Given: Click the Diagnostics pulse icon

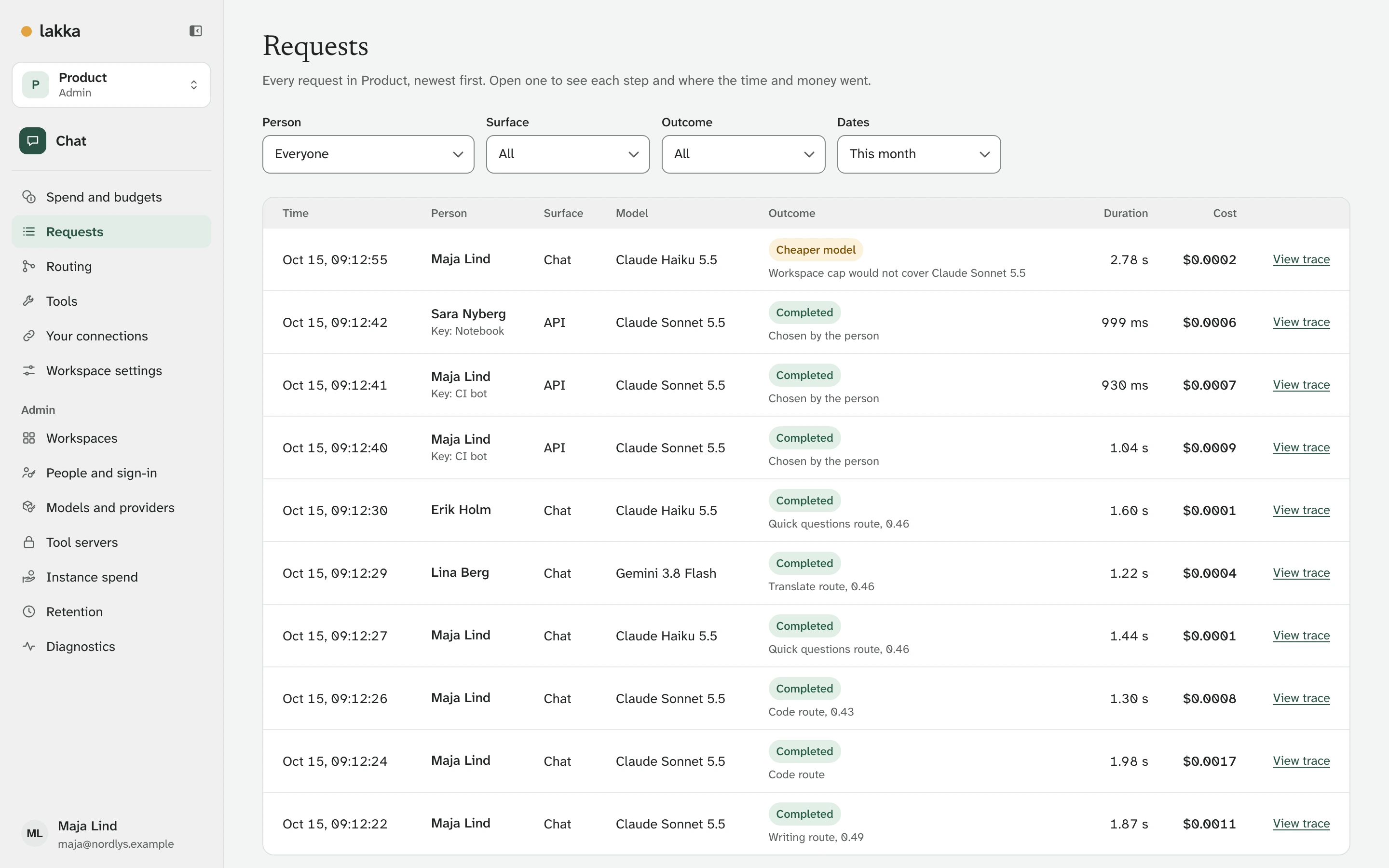Looking at the screenshot, I should 29,646.
